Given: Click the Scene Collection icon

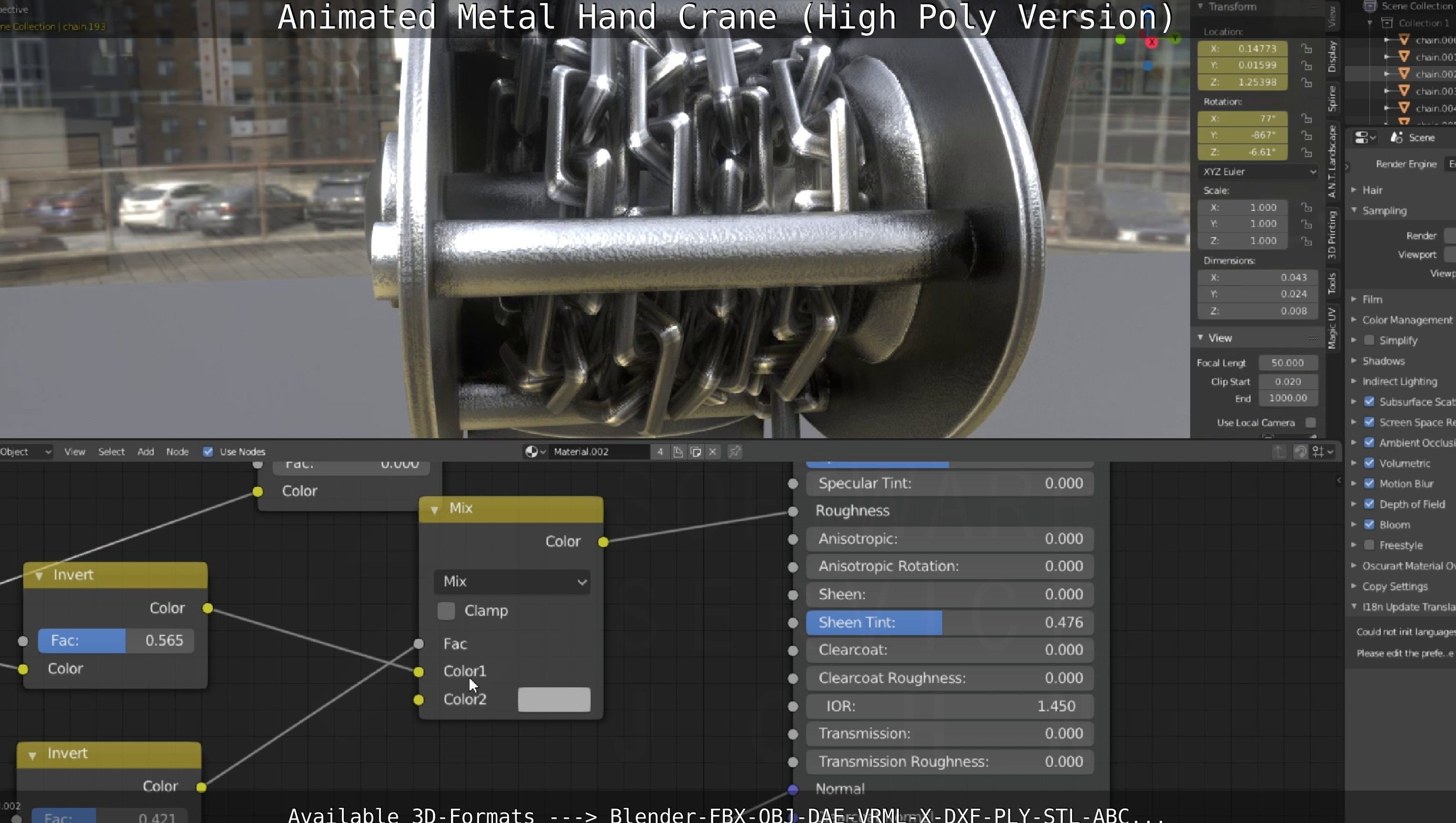Looking at the screenshot, I should (1369, 6).
